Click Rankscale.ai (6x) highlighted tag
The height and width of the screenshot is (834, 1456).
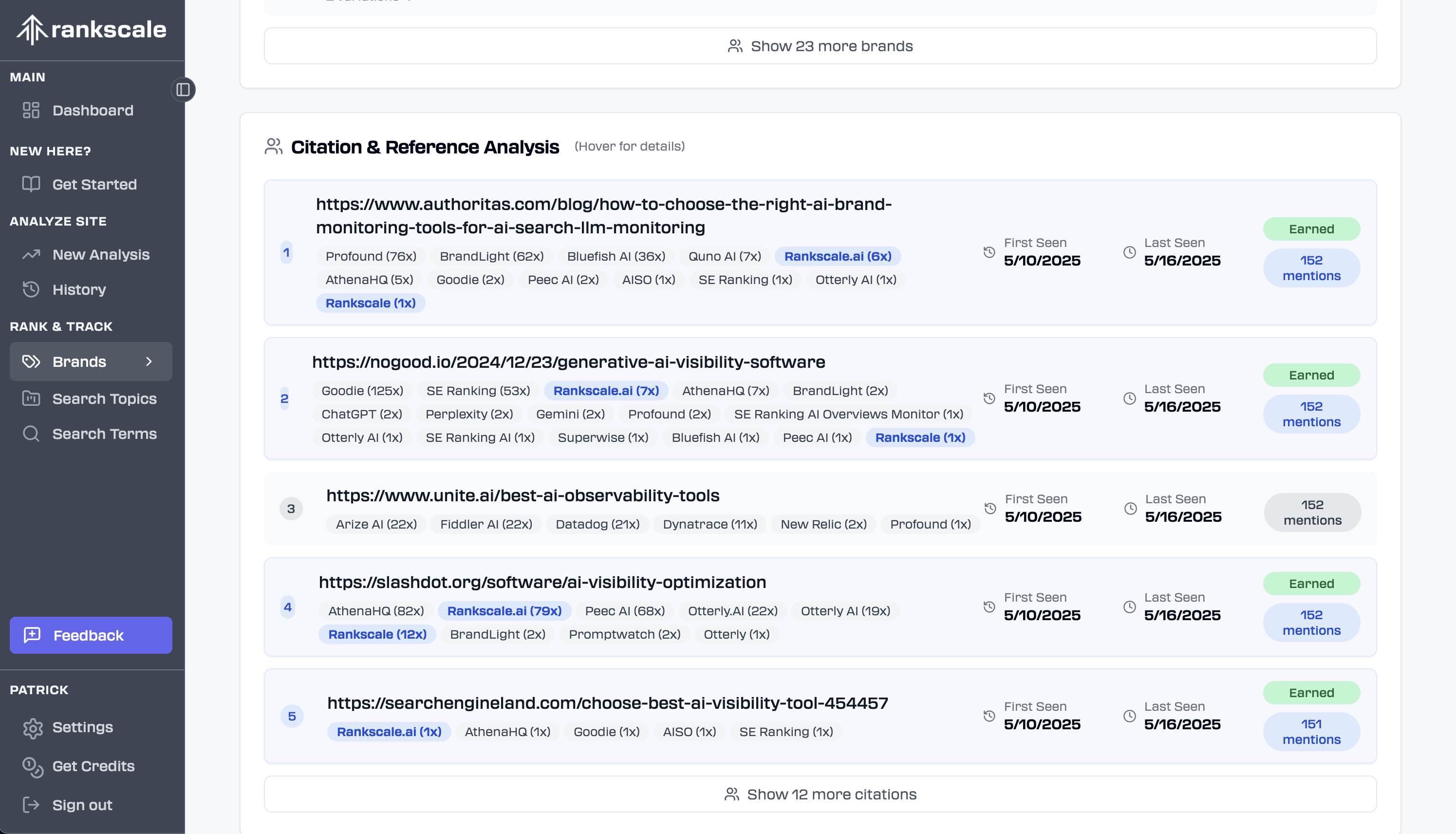(838, 256)
